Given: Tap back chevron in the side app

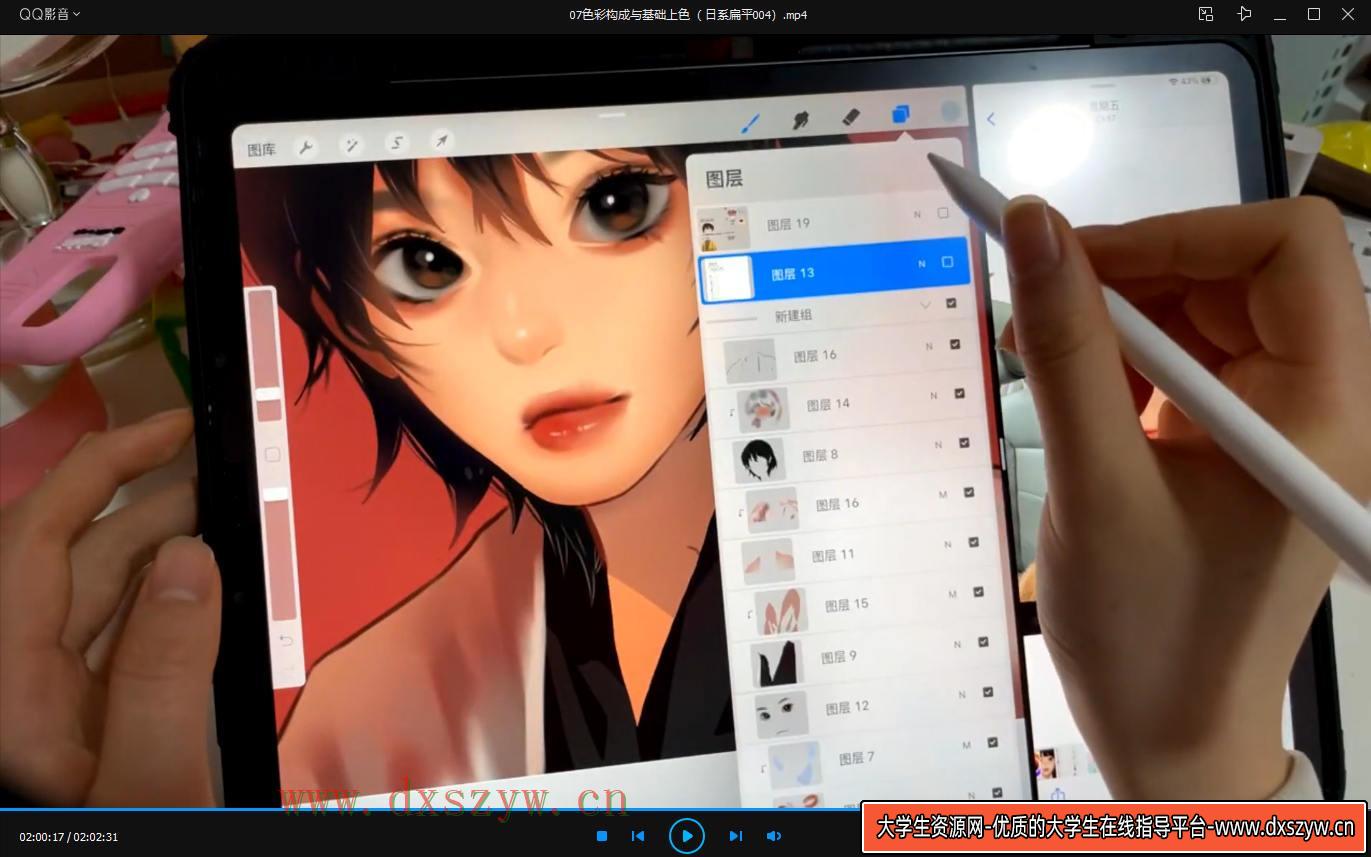Looking at the screenshot, I should click(991, 119).
